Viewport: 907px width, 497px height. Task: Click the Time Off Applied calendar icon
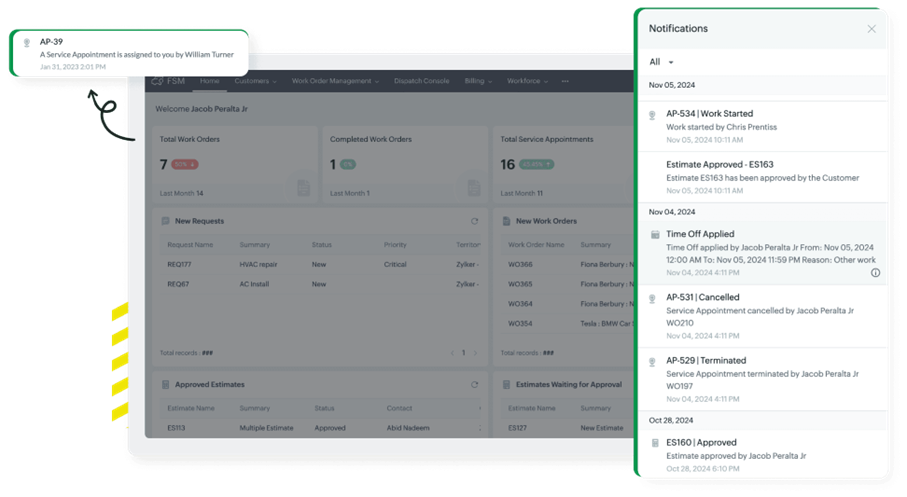coord(654,234)
